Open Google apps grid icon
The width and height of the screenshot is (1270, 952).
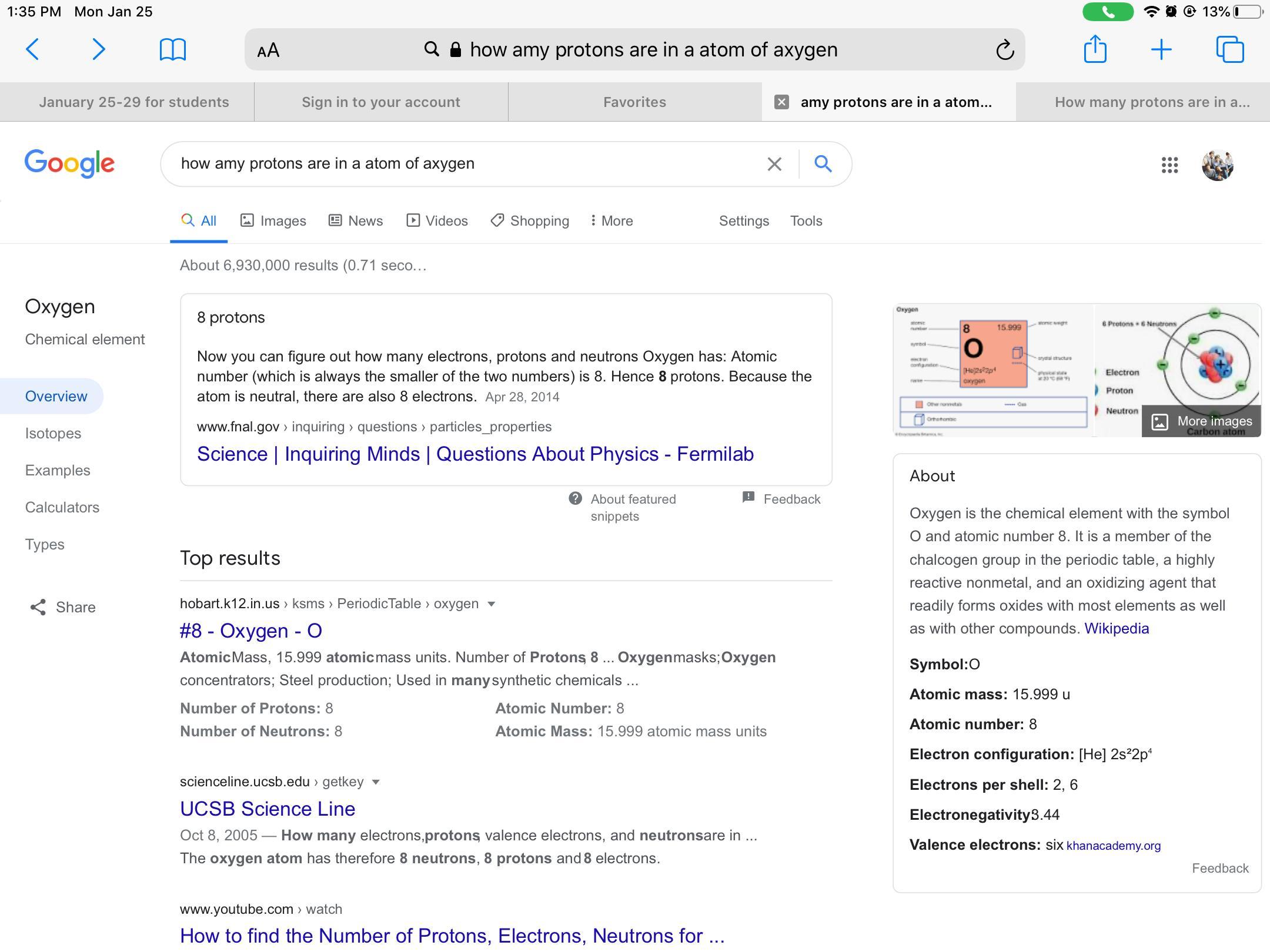pyautogui.click(x=1169, y=165)
